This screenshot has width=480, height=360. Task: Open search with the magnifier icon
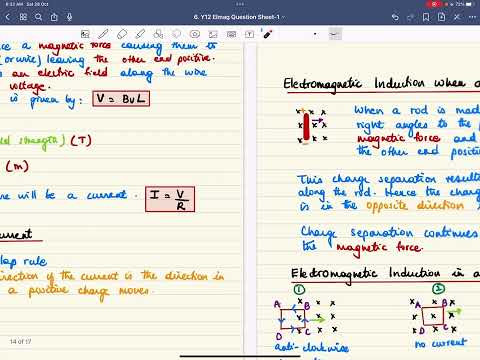[38, 17]
